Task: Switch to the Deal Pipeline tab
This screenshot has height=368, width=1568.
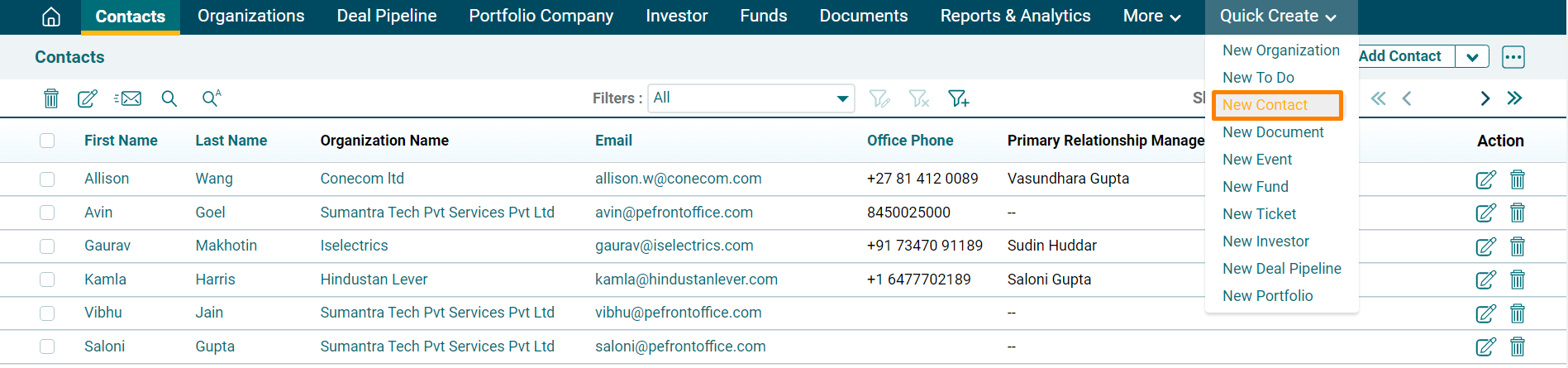Action: click(x=387, y=17)
